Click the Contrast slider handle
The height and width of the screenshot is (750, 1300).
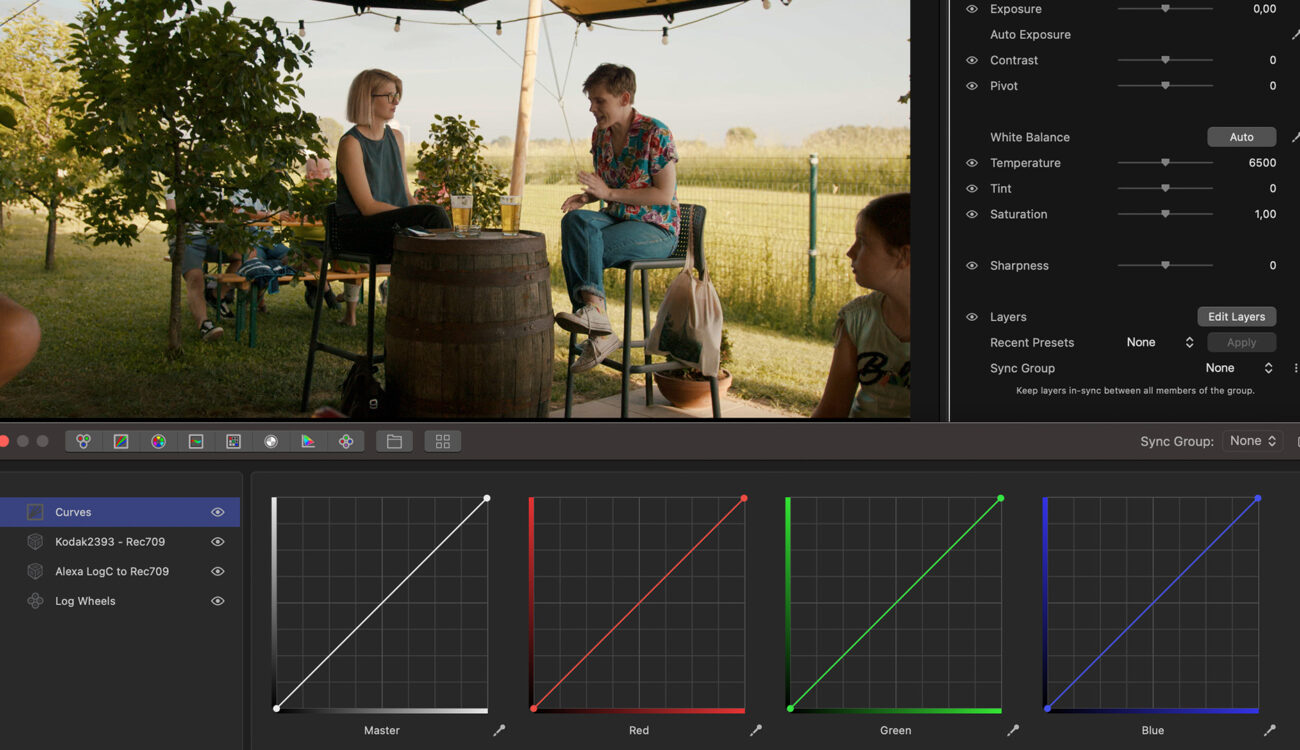tap(1165, 60)
